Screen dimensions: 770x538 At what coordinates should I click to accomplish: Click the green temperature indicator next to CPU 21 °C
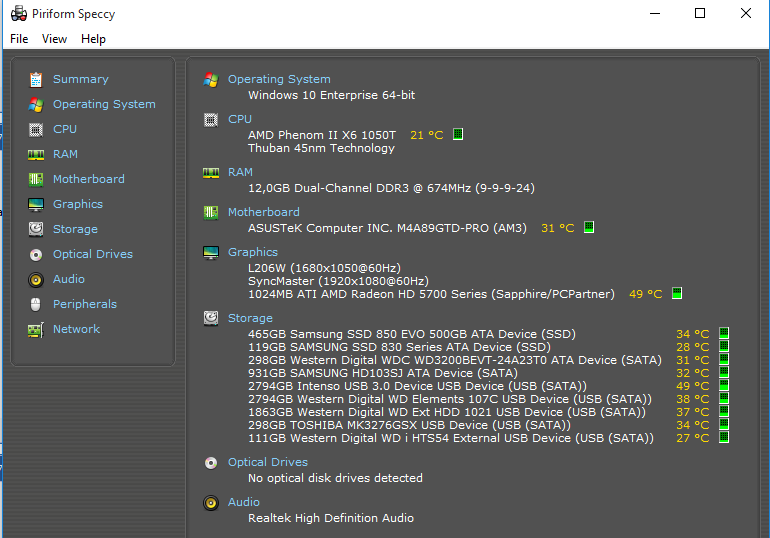tap(458, 134)
